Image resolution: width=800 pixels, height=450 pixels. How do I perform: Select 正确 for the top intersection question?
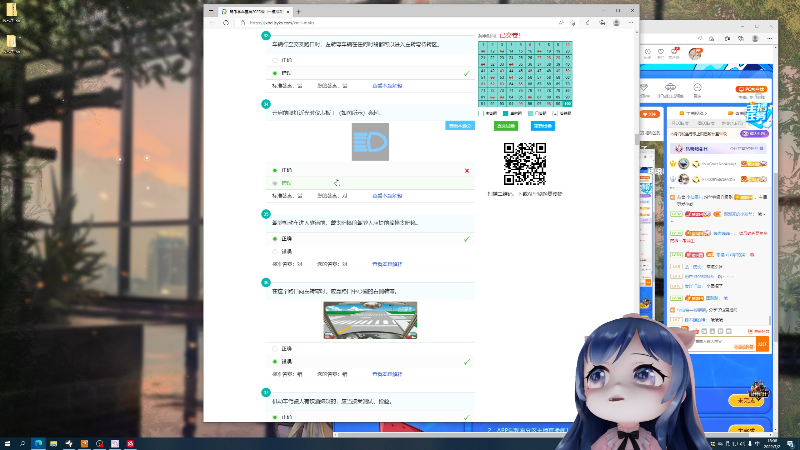275,60
